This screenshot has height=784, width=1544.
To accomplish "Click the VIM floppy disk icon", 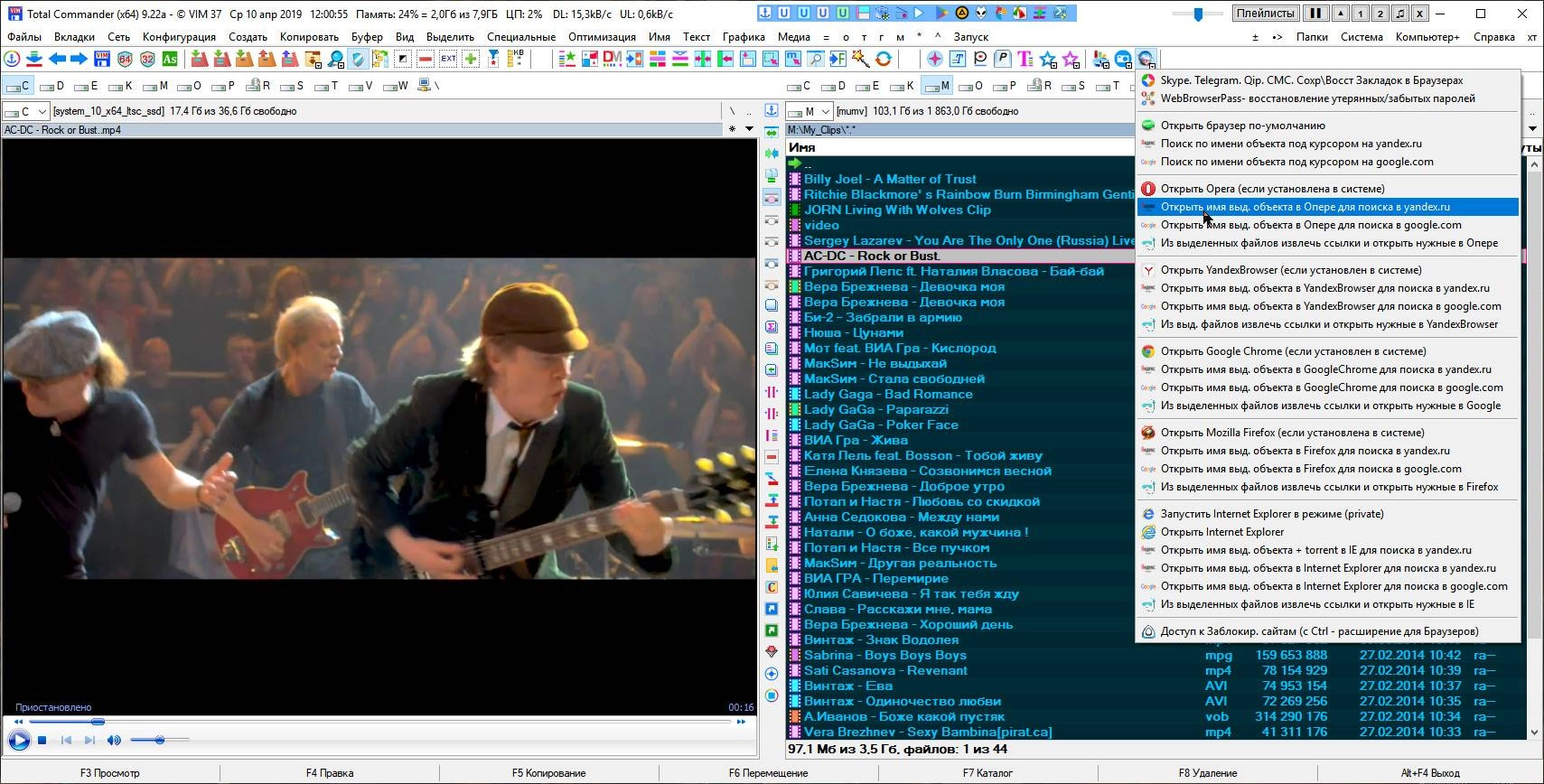I will click(x=102, y=60).
